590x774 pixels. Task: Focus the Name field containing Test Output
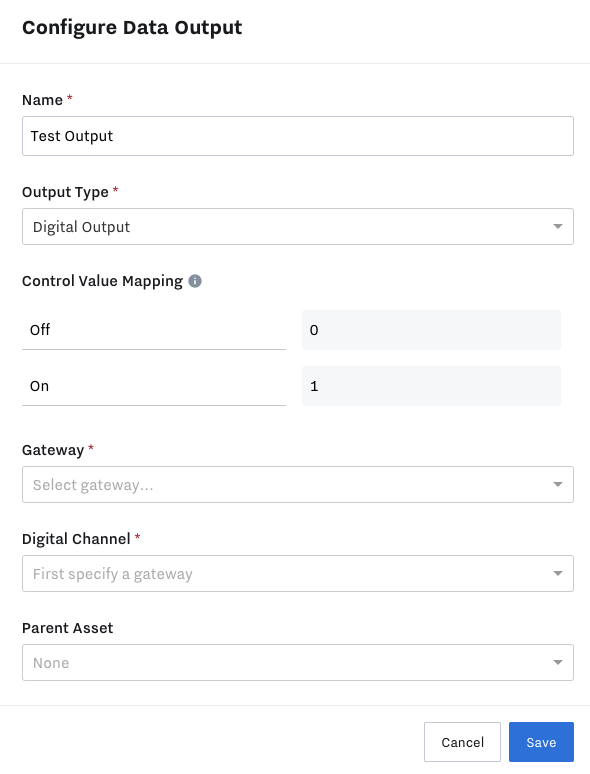[x=298, y=136]
